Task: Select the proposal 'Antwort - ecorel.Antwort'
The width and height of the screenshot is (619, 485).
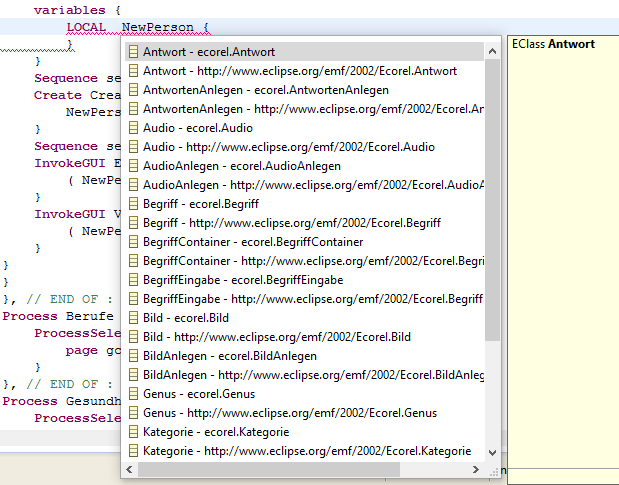Action: click(x=304, y=52)
